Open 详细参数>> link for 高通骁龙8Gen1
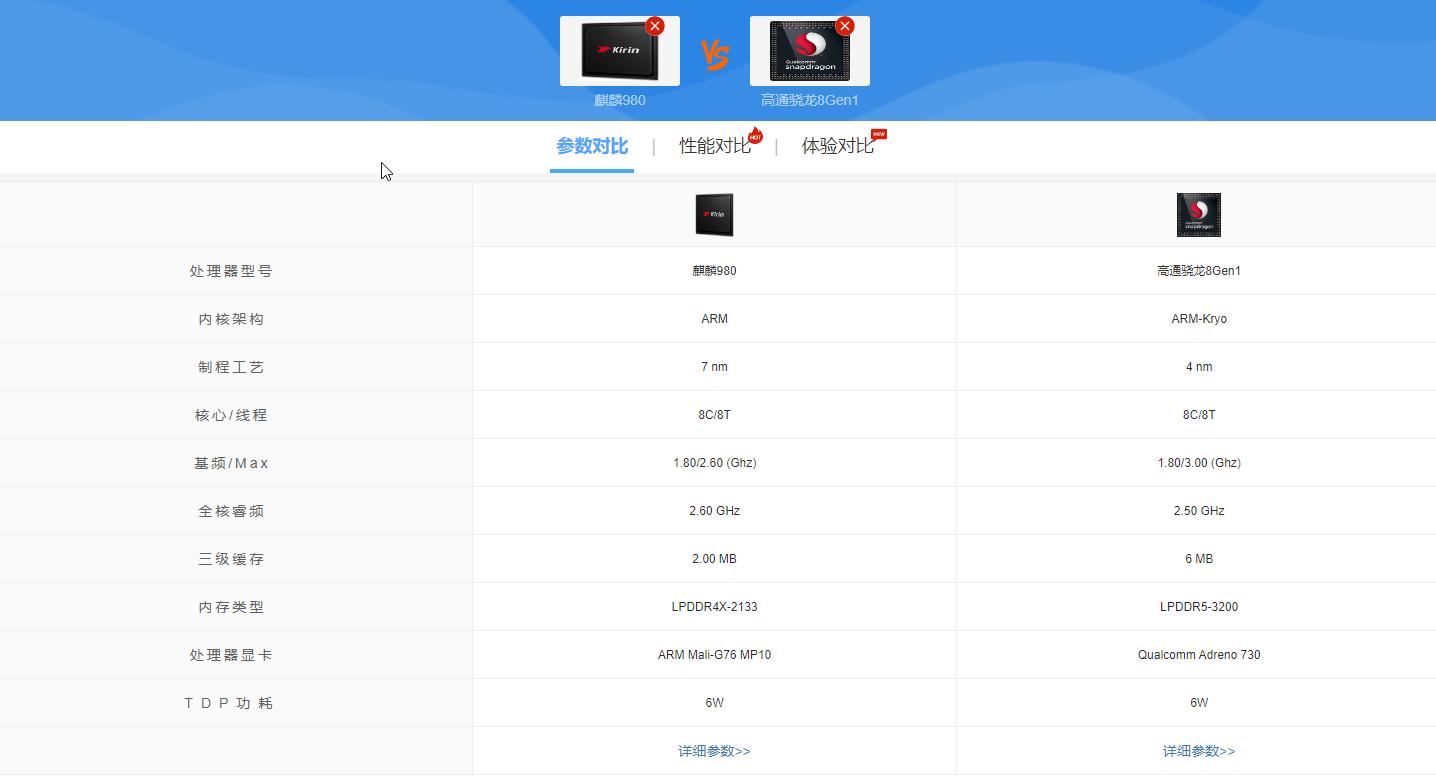Screen dimensions: 1436x780 pos(1199,751)
